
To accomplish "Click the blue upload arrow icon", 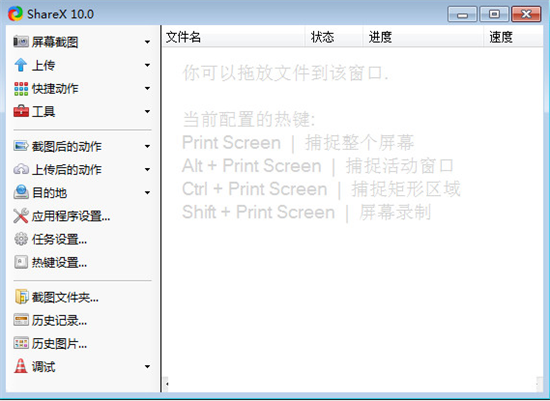I will click(x=21, y=65).
